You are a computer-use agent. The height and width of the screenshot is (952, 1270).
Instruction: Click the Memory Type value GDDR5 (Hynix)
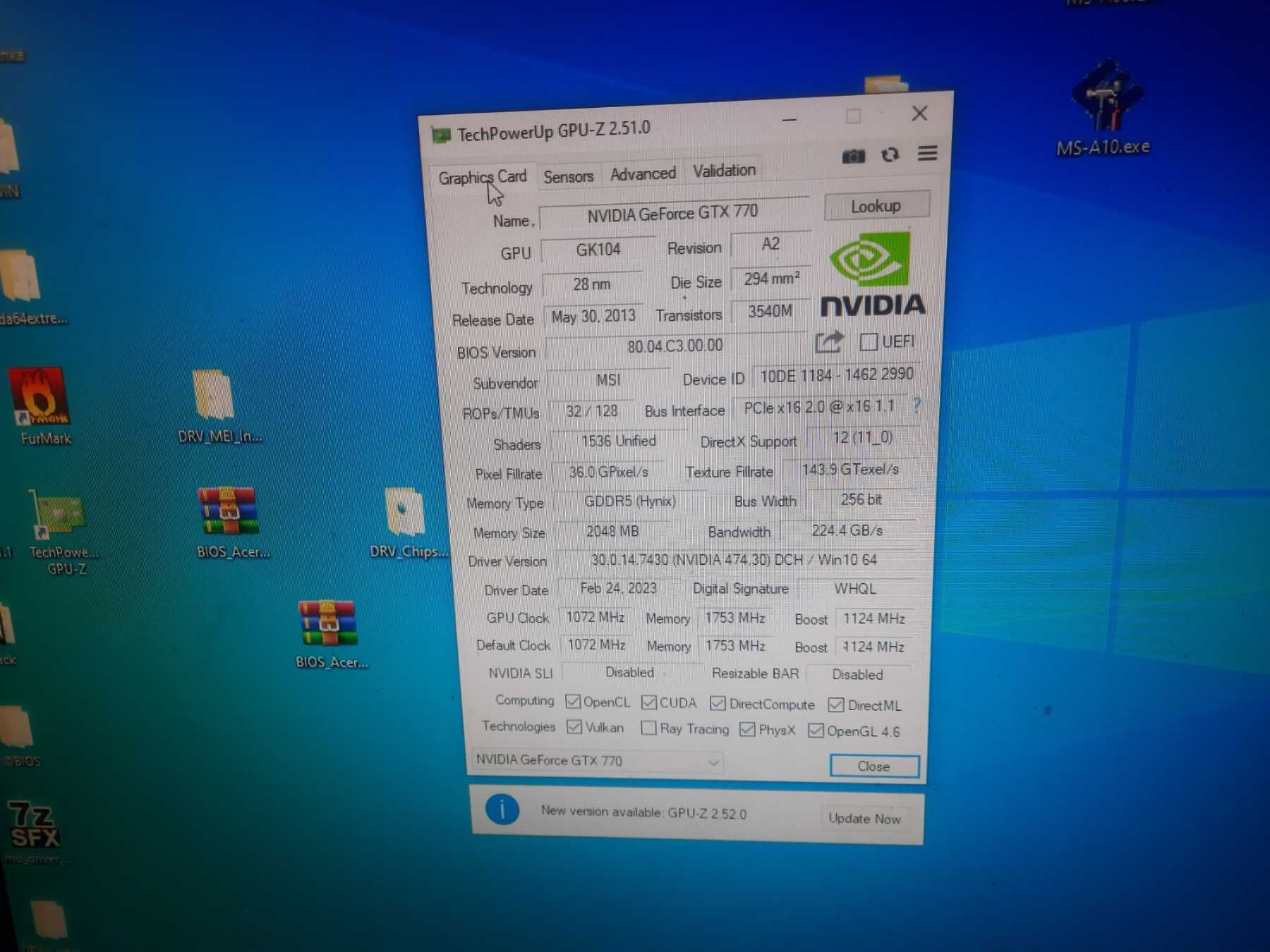point(630,501)
